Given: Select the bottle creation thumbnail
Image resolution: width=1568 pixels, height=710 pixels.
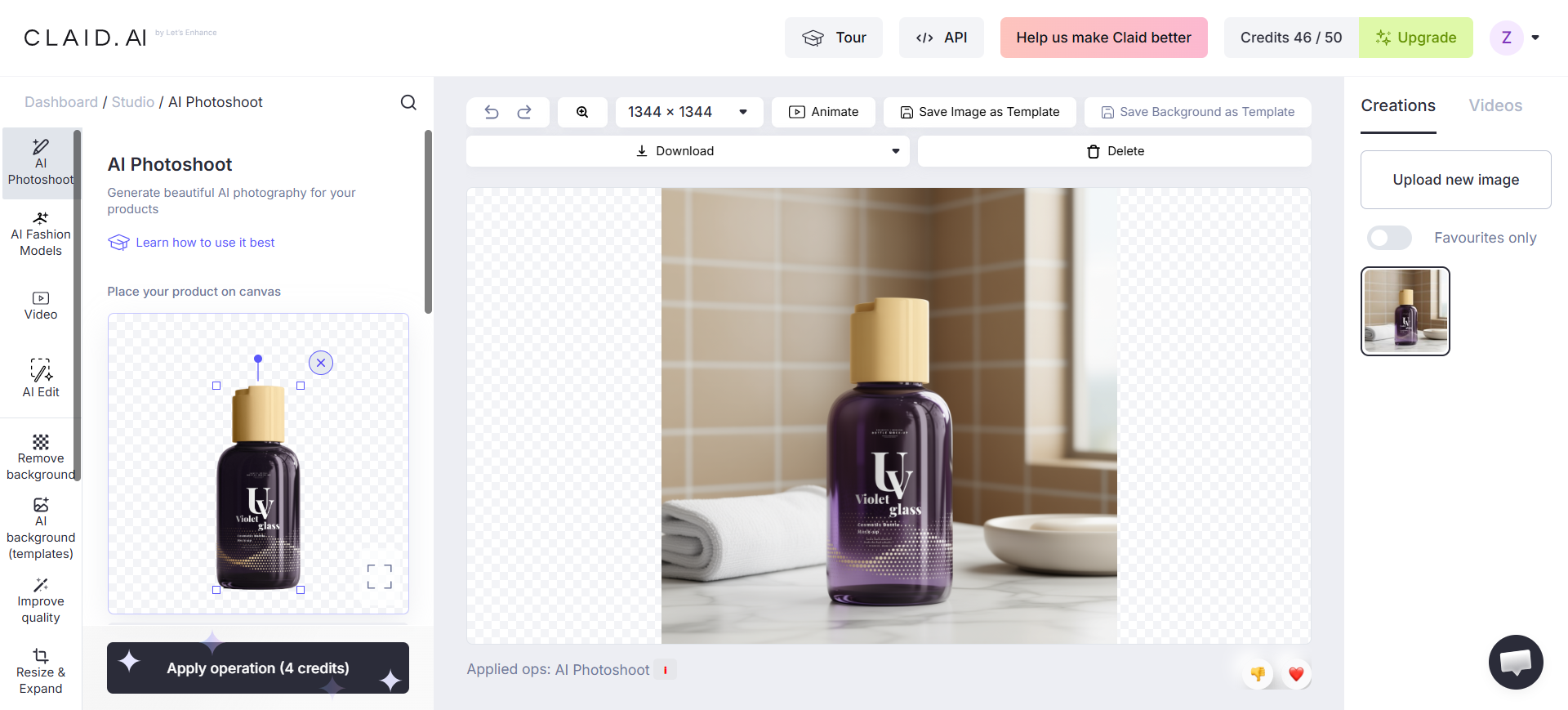Looking at the screenshot, I should pyautogui.click(x=1405, y=311).
